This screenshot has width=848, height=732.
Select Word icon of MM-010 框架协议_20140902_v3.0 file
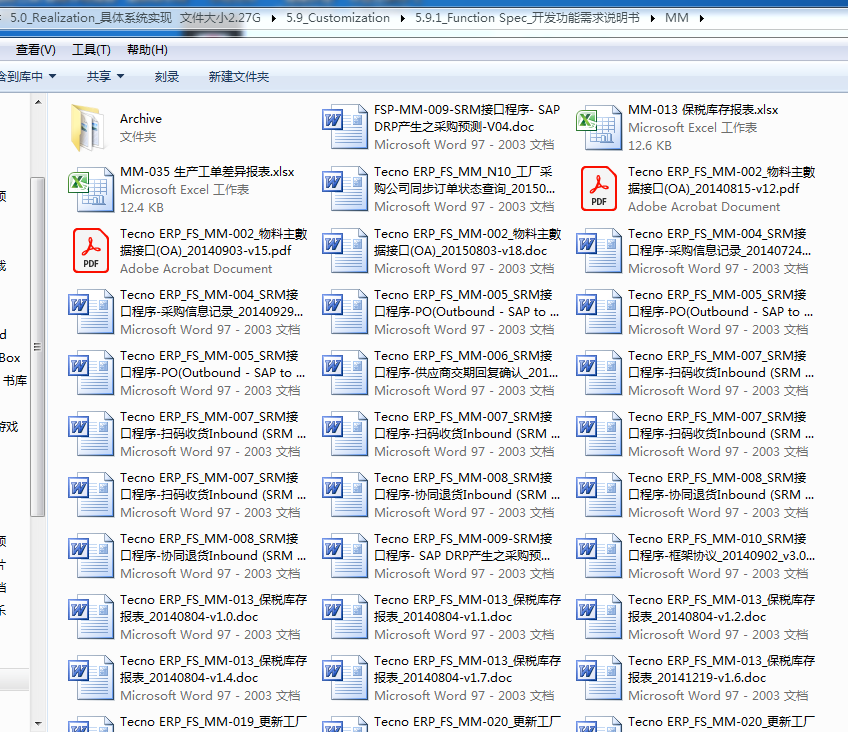(x=599, y=556)
